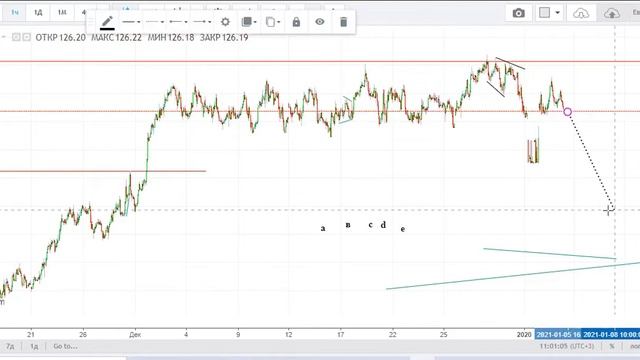Click the ОТКР 126.20 value
Screen dimensions: 640x360
coord(60,38)
